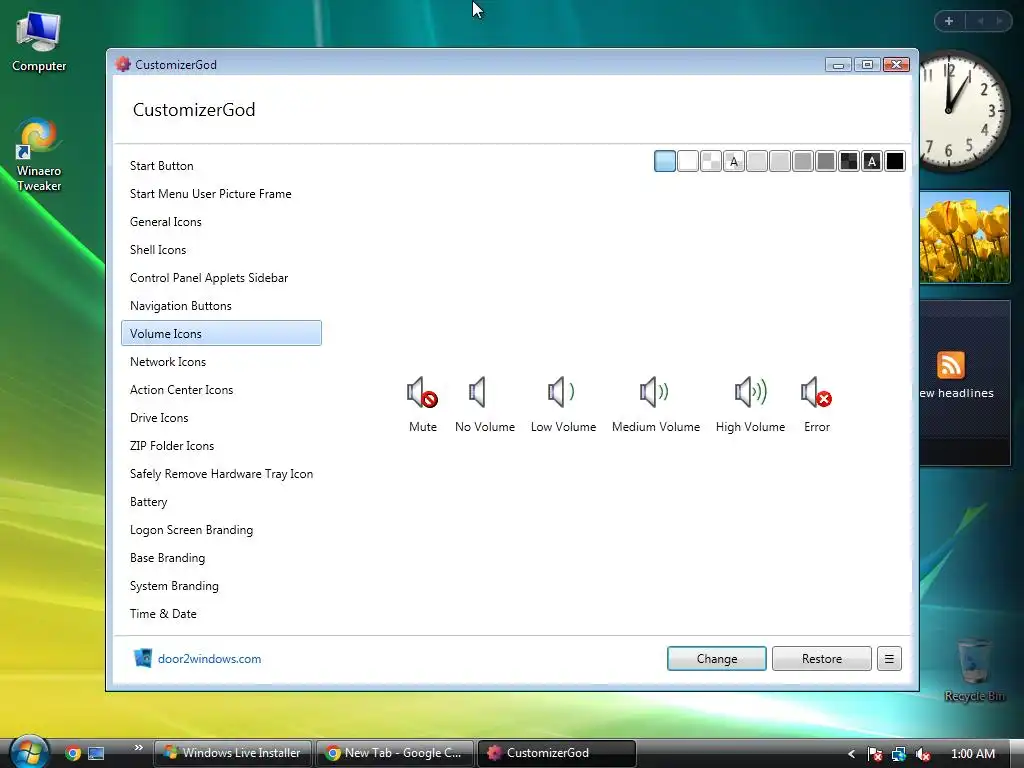Visit the door2windows.com link
Viewport: 1024px width, 768px height.
tap(209, 659)
